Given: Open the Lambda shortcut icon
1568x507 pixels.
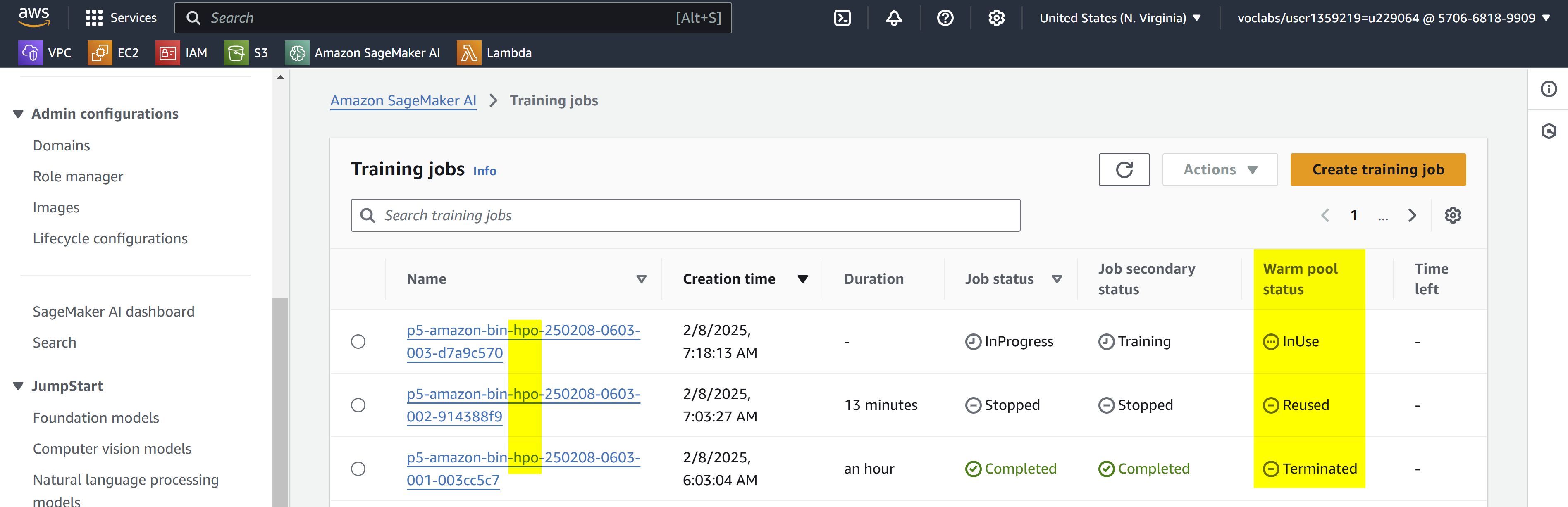Looking at the screenshot, I should point(469,53).
